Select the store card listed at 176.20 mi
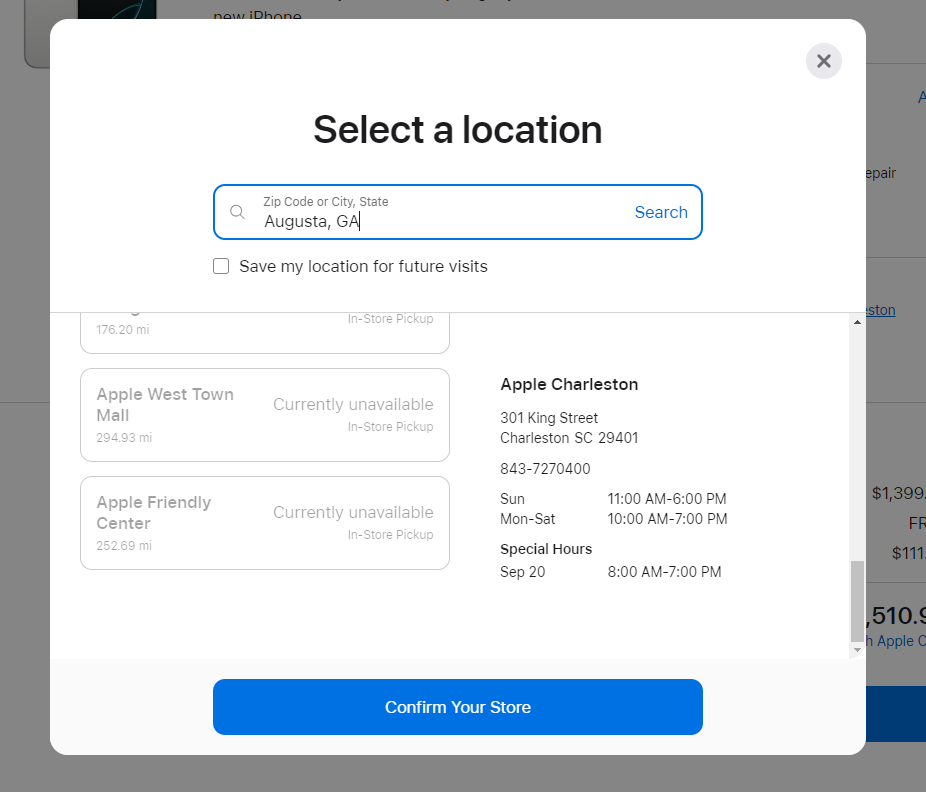This screenshot has width=926, height=792. (265, 333)
